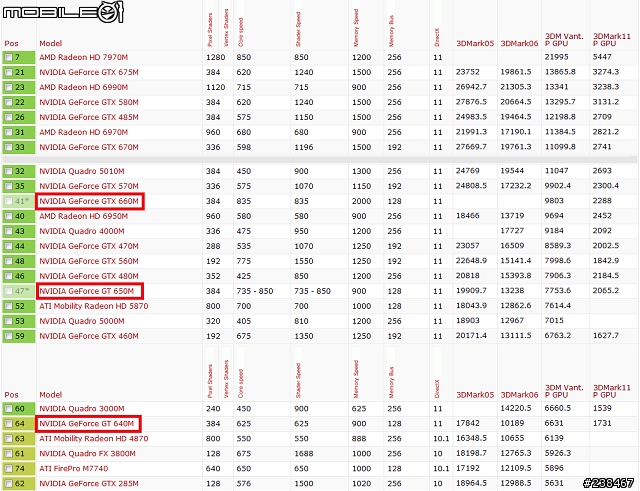Click the NVIDIA GeForce GTX 460M link
Screen dimensions: 640x491
click(89, 336)
